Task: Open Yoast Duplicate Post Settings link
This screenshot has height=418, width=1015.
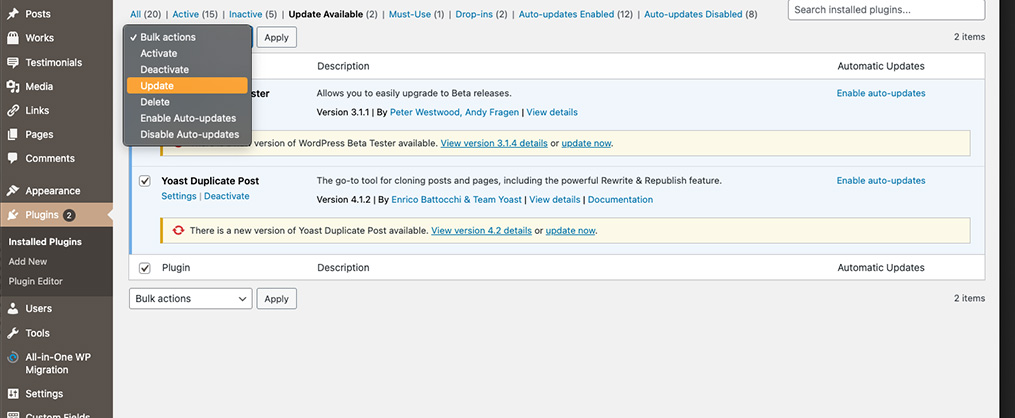Action: point(179,196)
